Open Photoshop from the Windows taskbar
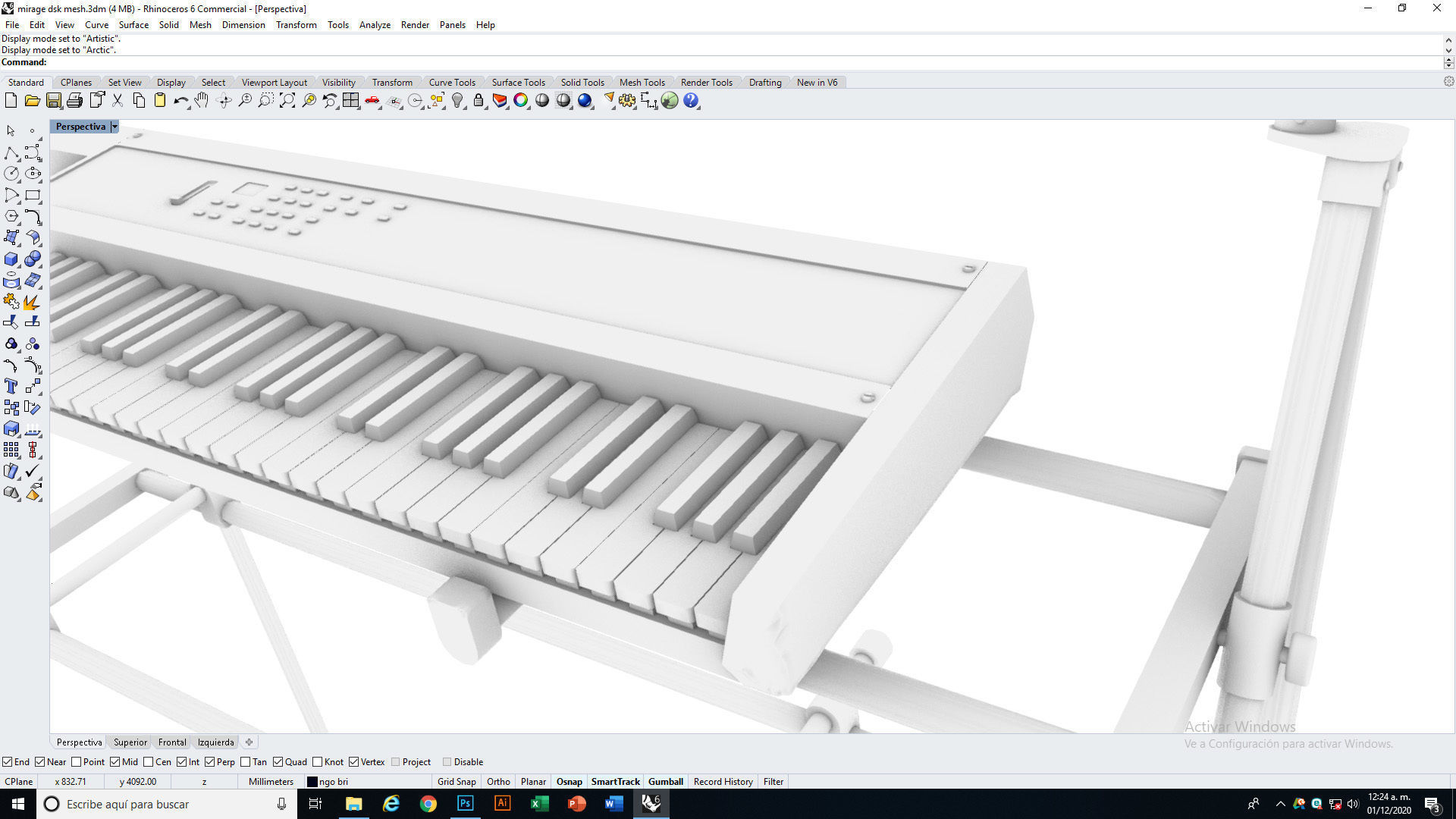The height and width of the screenshot is (819, 1456). tap(465, 804)
